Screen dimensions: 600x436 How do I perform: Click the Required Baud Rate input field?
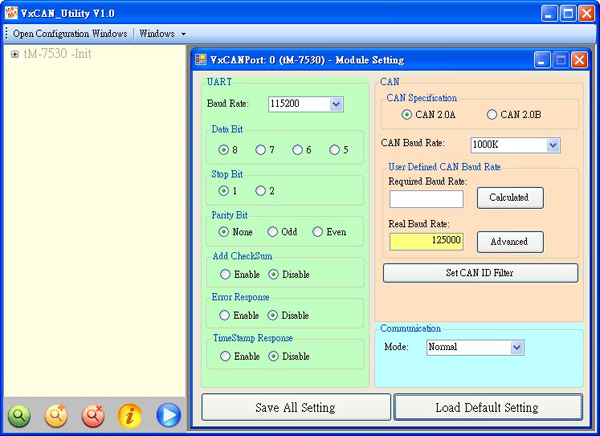(x=426, y=199)
